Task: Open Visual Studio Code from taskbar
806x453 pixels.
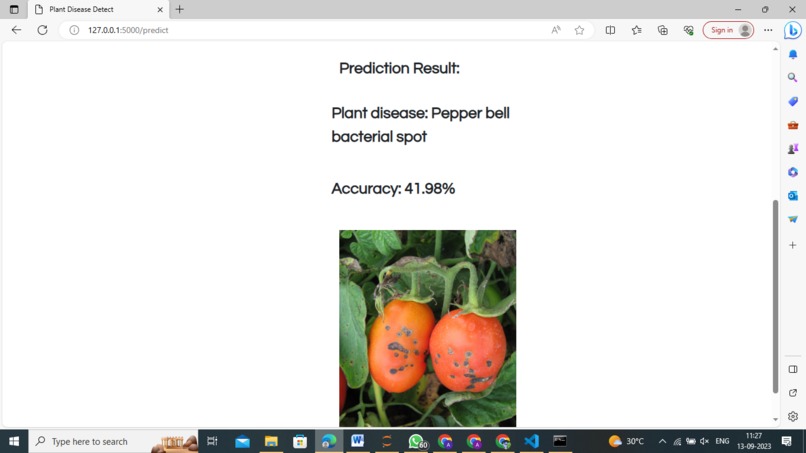Action: point(532,441)
